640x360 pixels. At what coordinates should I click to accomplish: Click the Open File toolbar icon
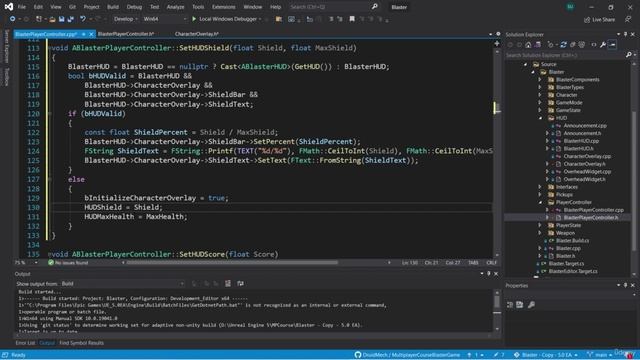click(52, 19)
